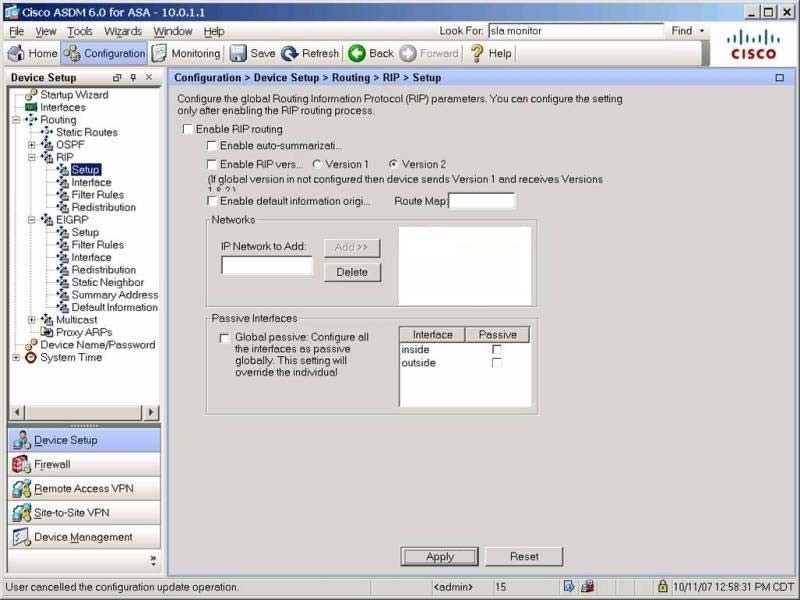
Task: Check the Global passive checkbox
Action: coord(224,338)
